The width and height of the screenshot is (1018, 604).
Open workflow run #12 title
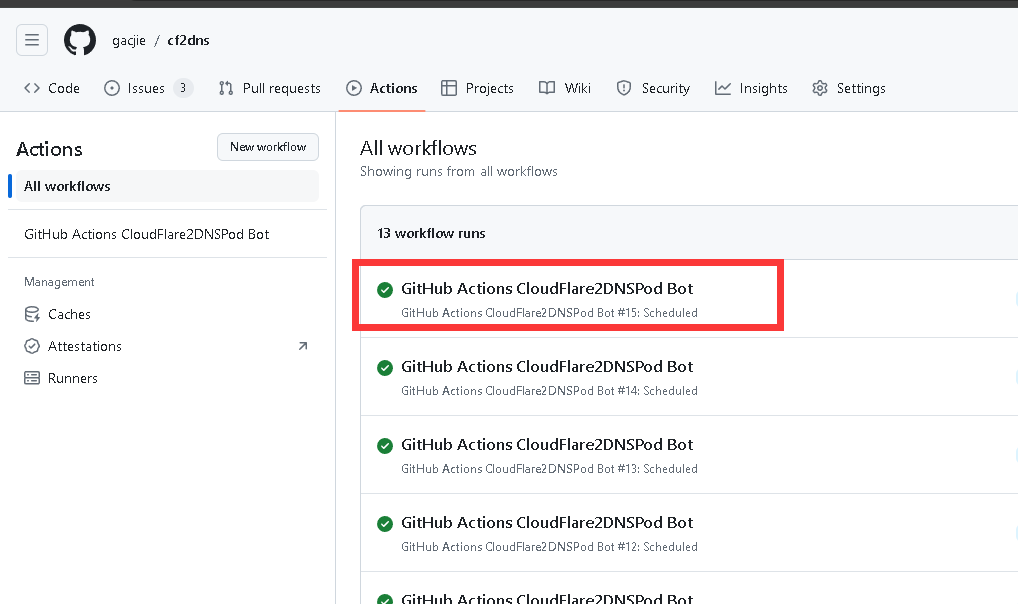coord(547,522)
